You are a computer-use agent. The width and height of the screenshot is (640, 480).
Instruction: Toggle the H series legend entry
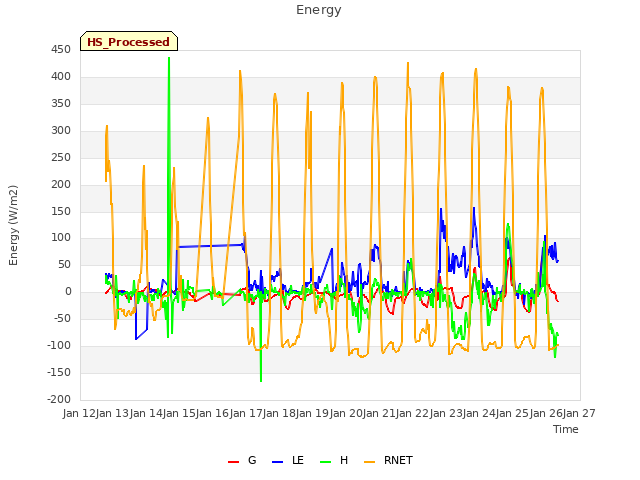(334, 460)
